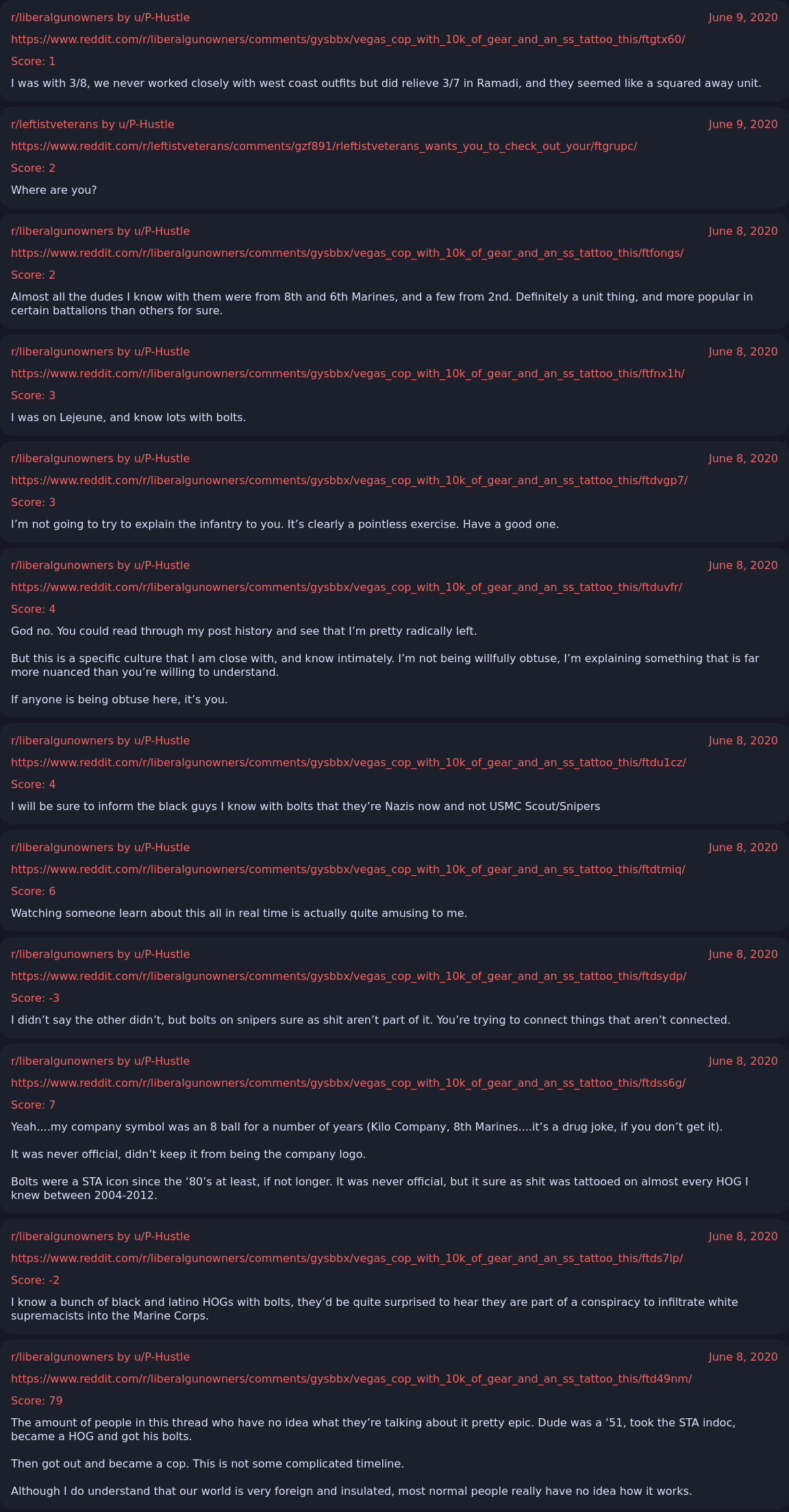Open the comment link ending ftd49nm

(x=351, y=1378)
